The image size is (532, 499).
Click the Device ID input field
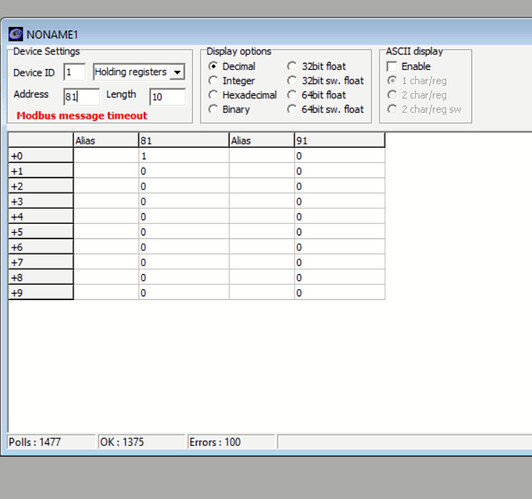pos(74,72)
